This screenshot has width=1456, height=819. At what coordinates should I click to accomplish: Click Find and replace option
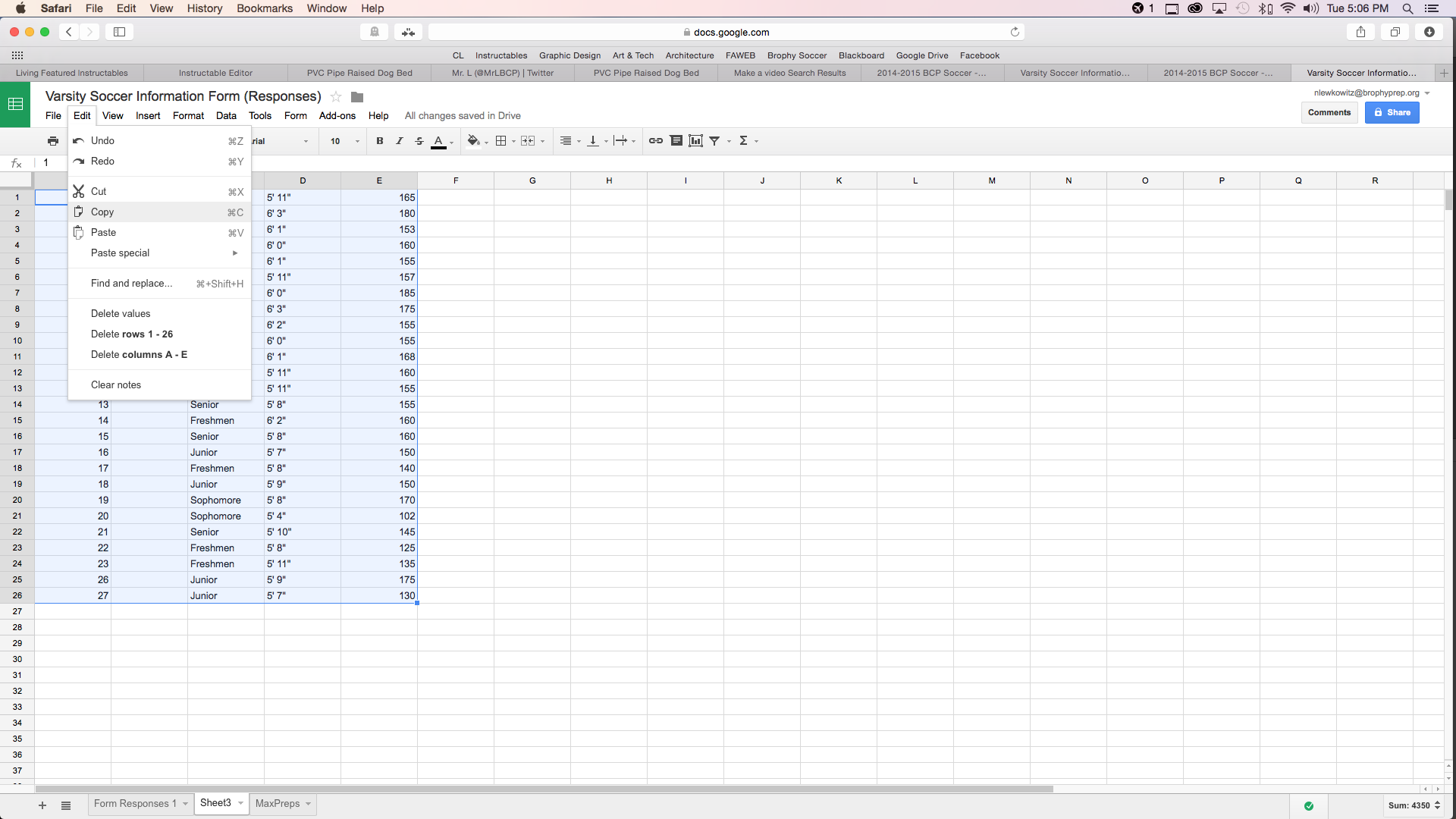pyautogui.click(x=131, y=283)
